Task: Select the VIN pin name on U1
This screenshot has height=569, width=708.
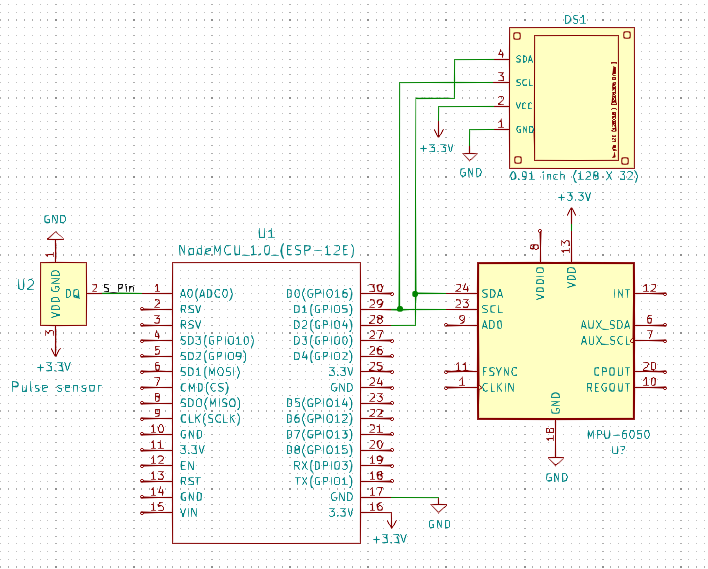Action: (189, 513)
